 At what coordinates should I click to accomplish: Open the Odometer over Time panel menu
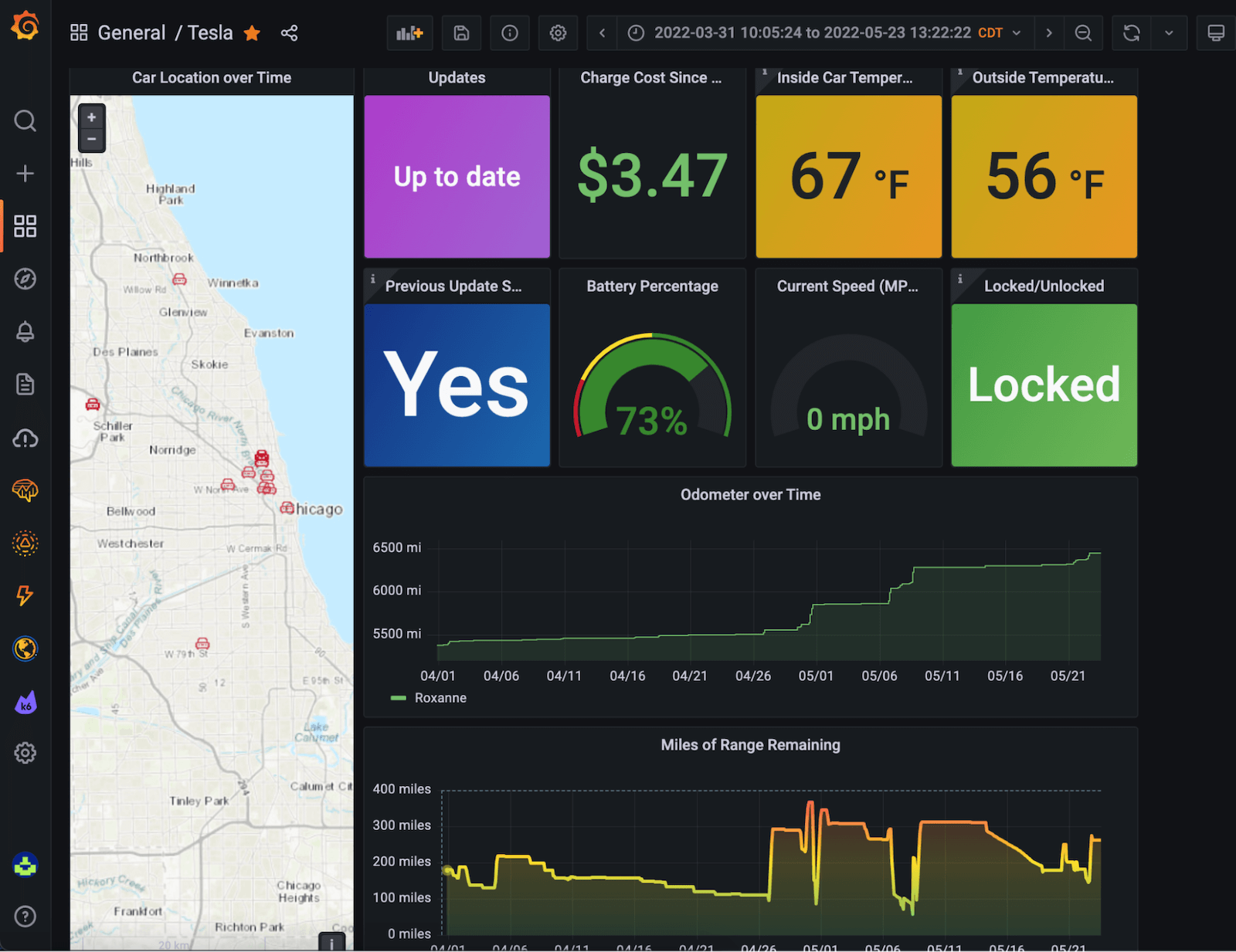[x=750, y=494]
